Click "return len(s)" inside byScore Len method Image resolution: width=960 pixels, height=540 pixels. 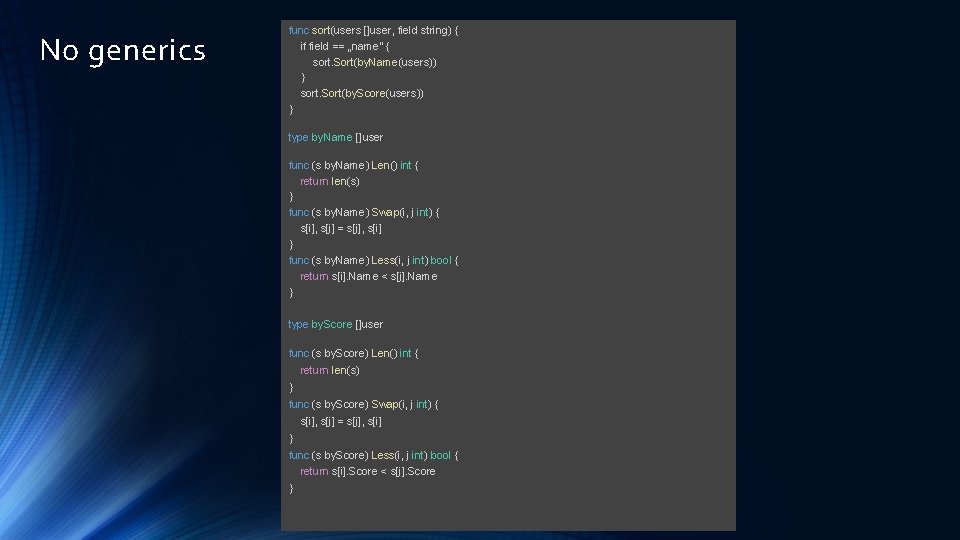coord(330,370)
